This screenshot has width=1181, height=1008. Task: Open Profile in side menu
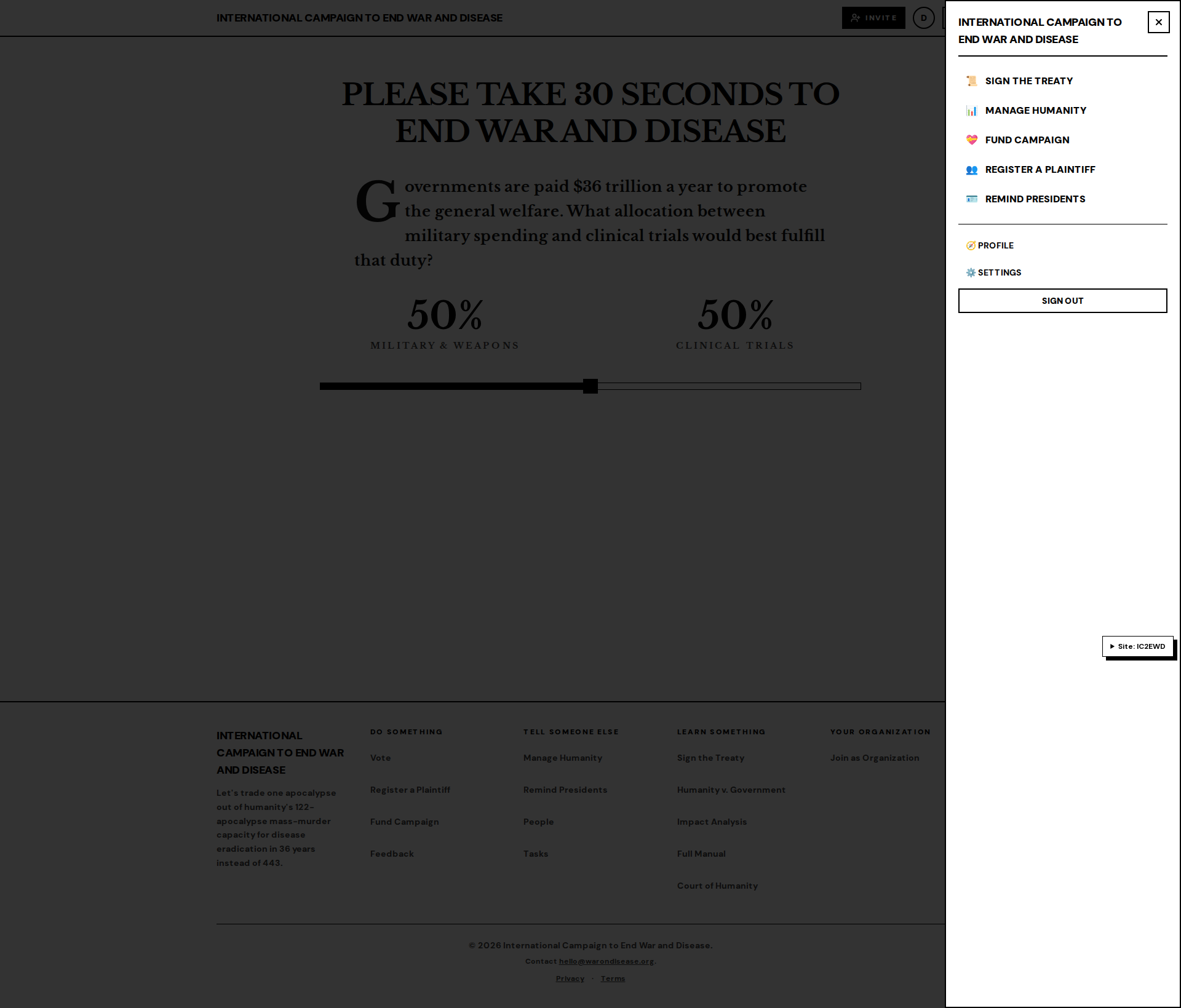point(1062,245)
